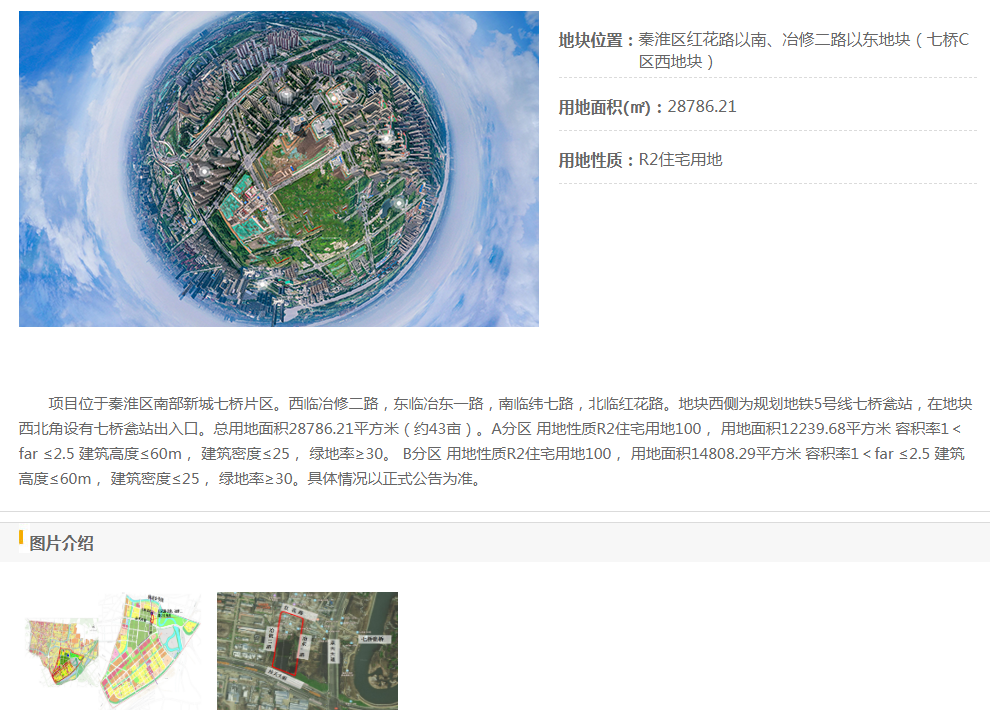Click the orange marker beside 图片介绍

(21, 540)
